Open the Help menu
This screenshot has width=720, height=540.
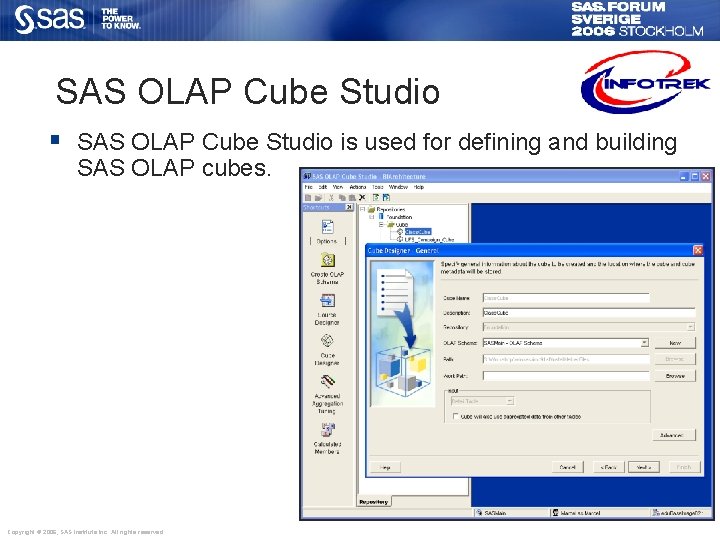pyautogui.click(x=419, y=187)
